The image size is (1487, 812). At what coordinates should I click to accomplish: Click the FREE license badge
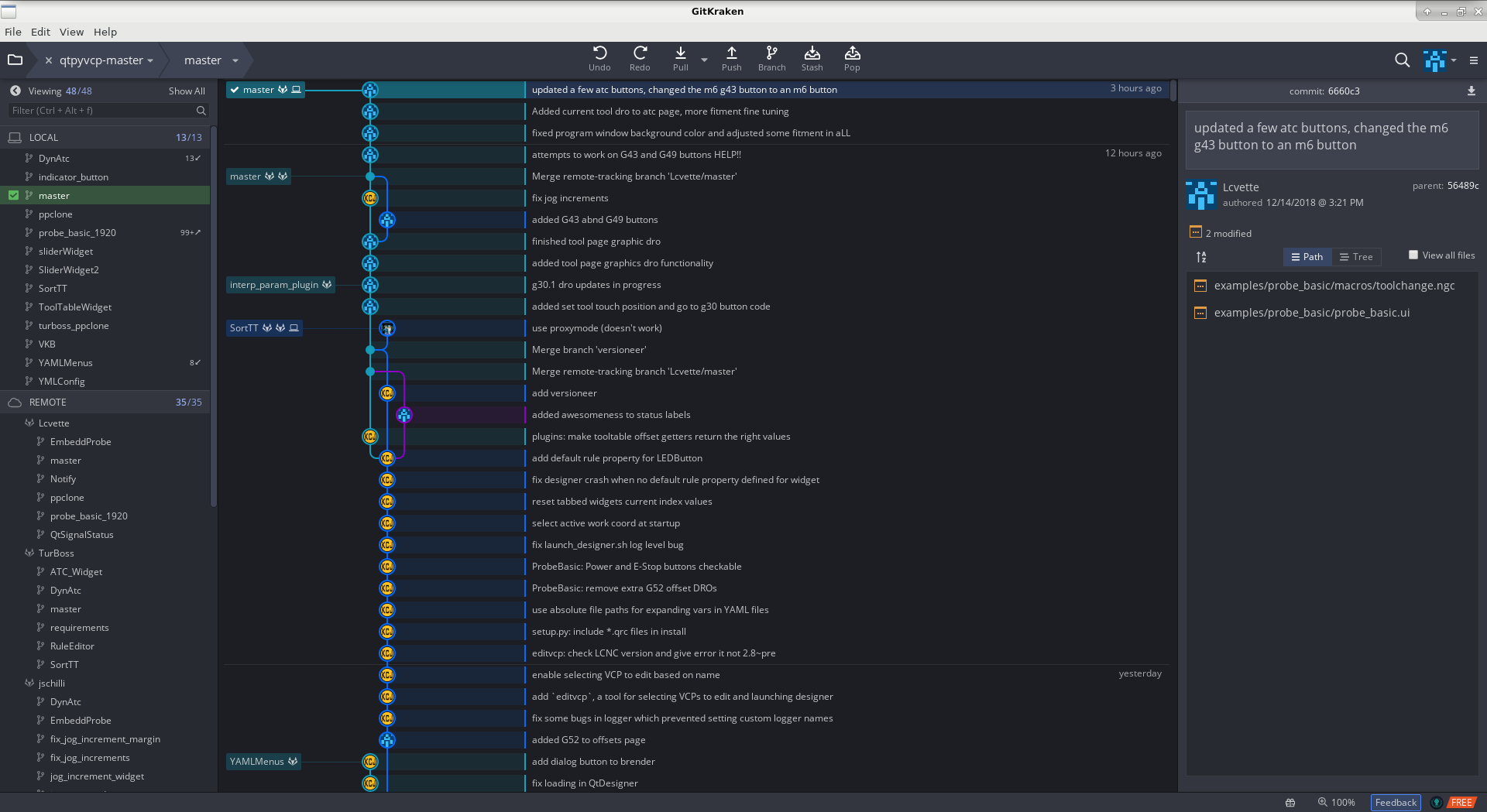[1461, 802]
